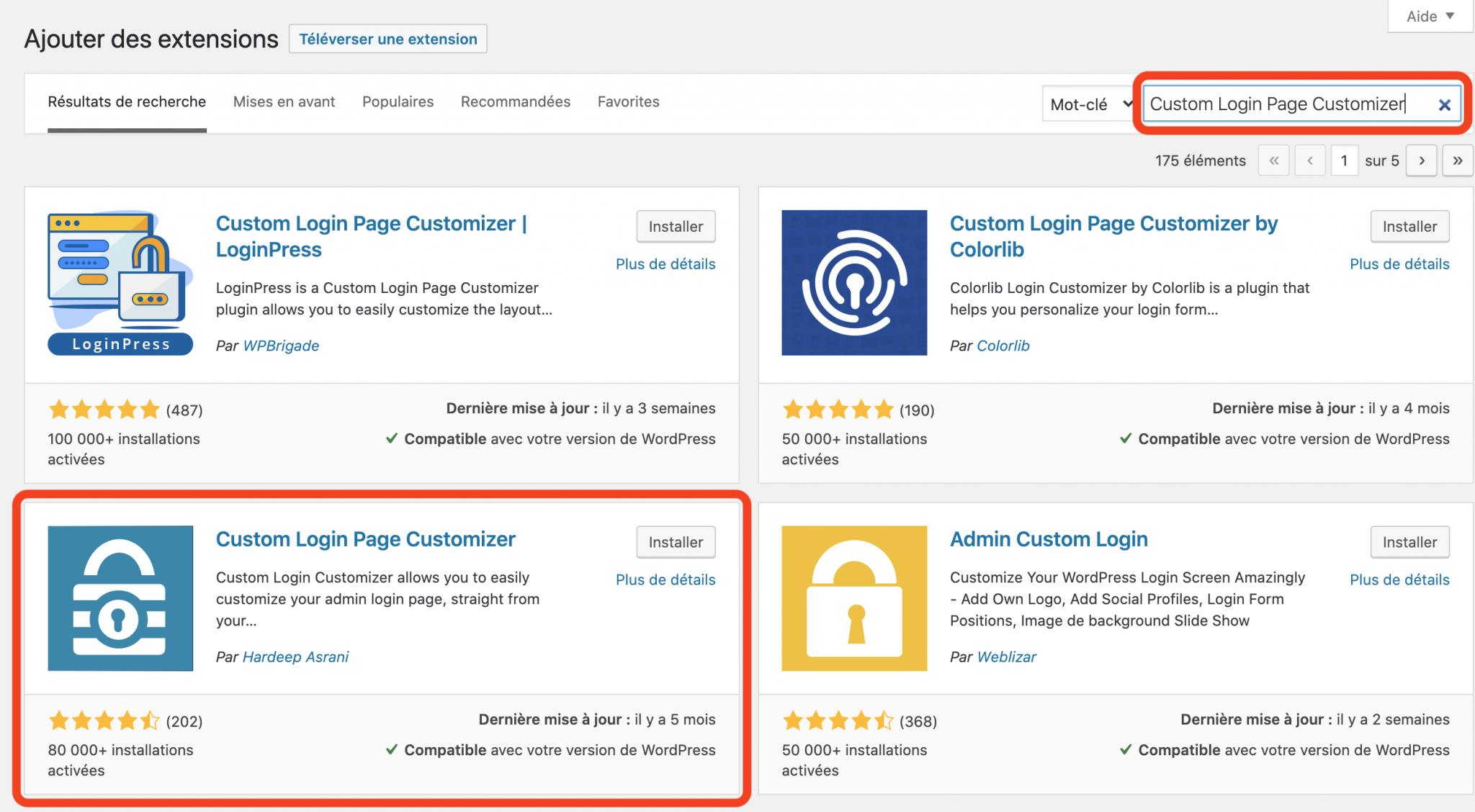The height and width of the screenshot is (812, 1475).
Task: Switch to Résultats de recherche tab
Action: pos(127,102)
